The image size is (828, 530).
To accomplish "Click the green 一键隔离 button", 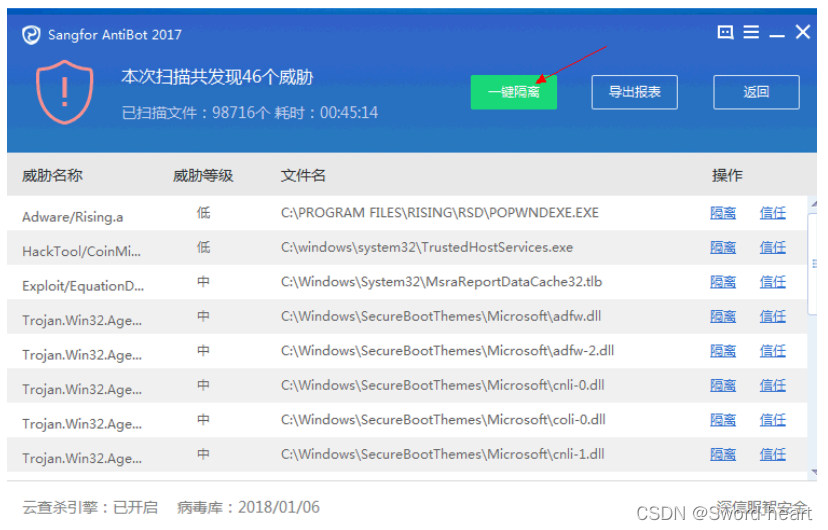I will click(513, 92).
